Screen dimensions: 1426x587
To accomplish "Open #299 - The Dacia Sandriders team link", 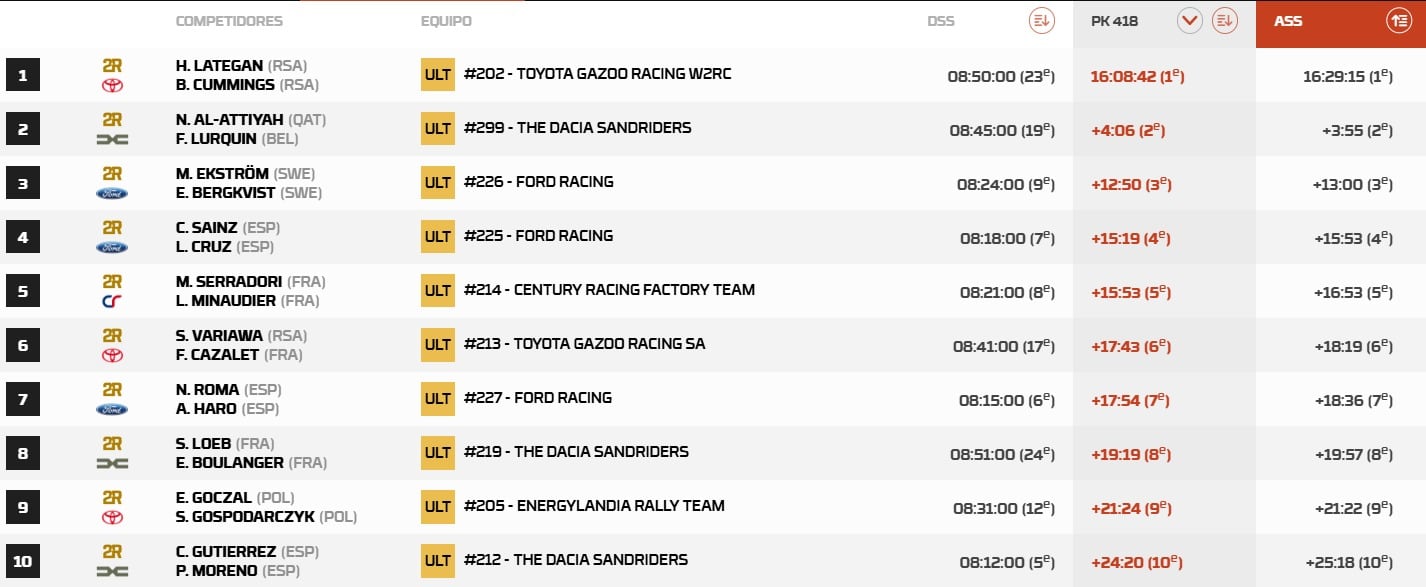I will tap(577, 128).
